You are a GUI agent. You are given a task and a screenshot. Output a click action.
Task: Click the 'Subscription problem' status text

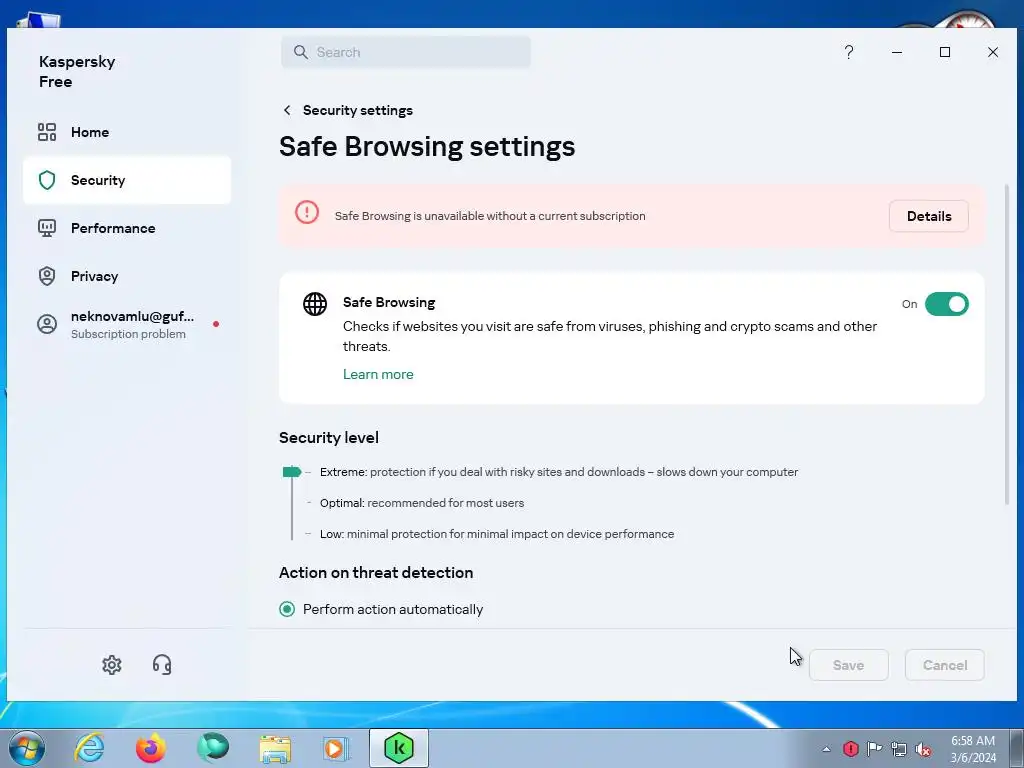(128, 334)
